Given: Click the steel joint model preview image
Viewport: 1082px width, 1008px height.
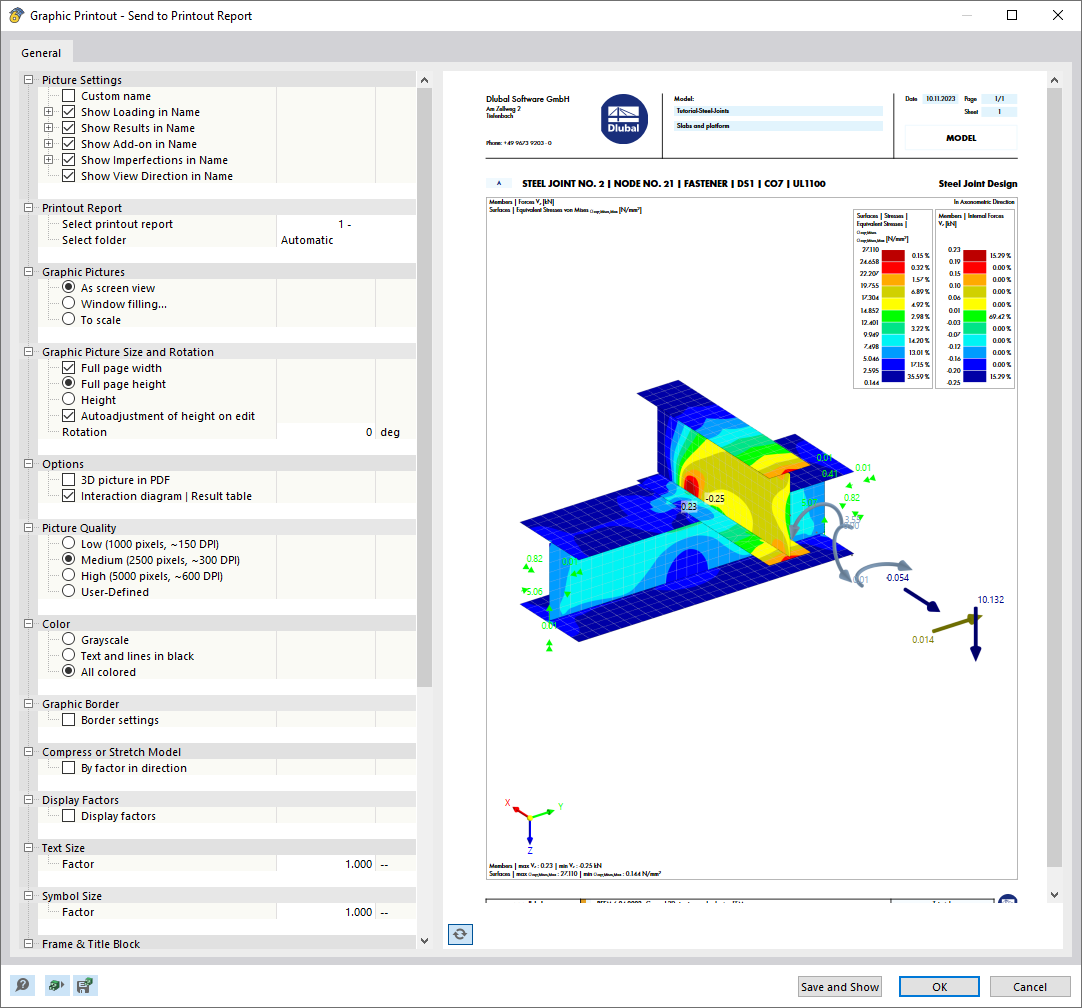Looking at the screenshot, I should click(x=687, y=513).
